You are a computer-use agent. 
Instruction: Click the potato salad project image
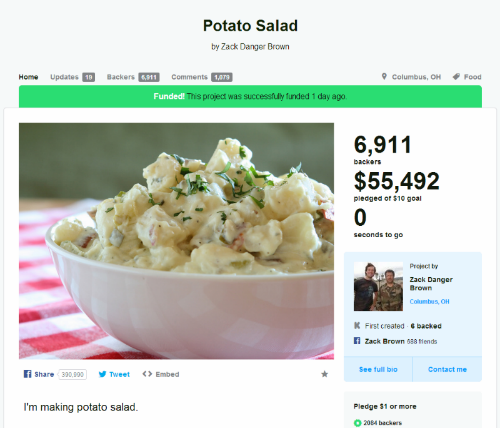click(x=176, y=241)
